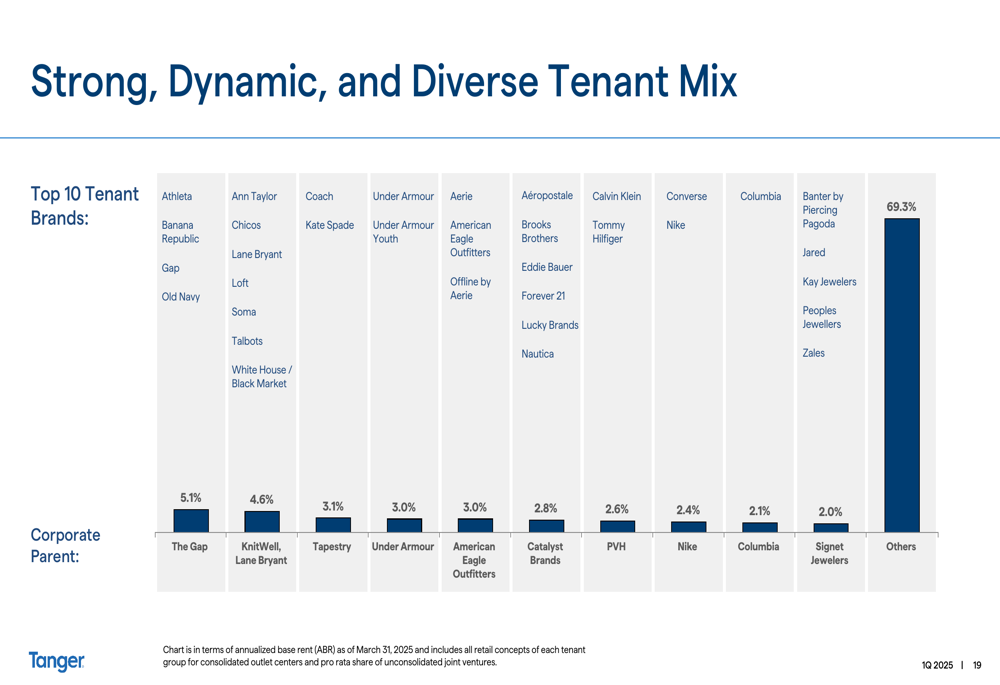
Task: Click the ABR chart footnote text
Action: pos(374,656)
